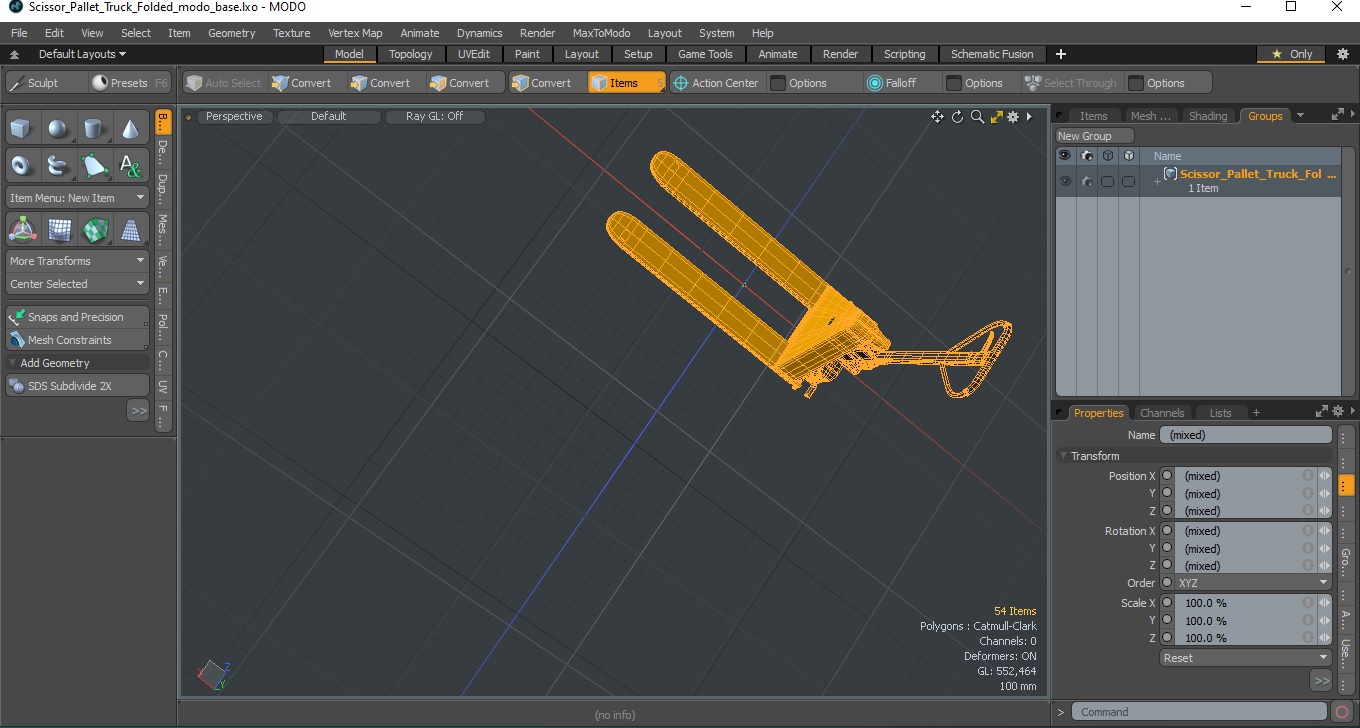Click the Action Center button
1360x728 pixels.
(716, 83)
